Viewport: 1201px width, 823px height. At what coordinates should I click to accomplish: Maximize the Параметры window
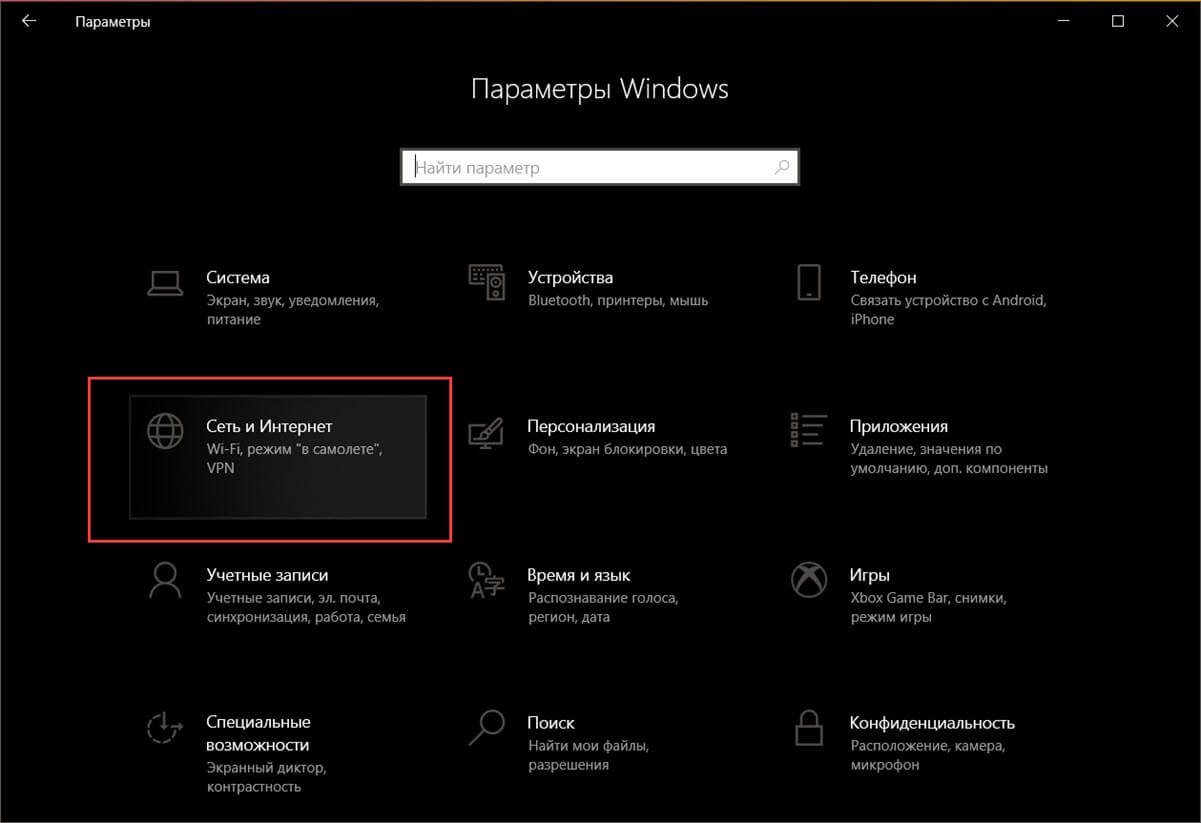(1118, 21)
